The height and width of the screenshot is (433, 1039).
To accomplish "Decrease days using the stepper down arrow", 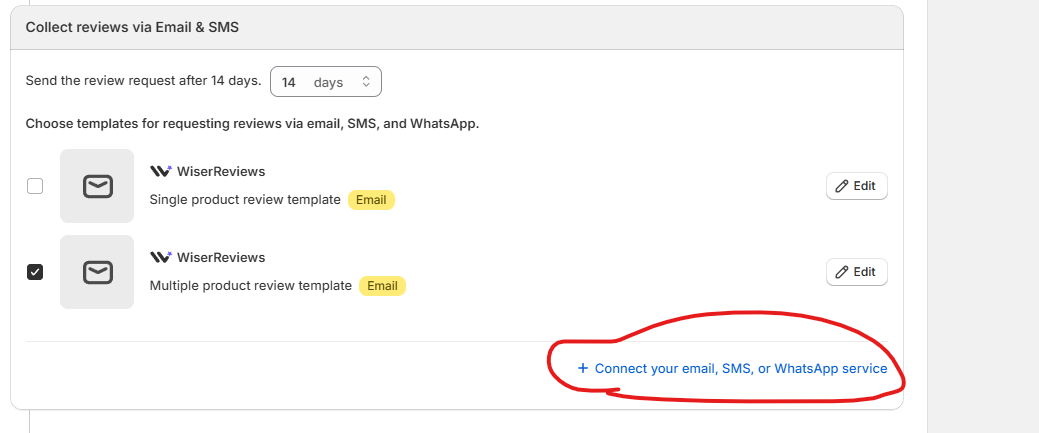I will (365, 87).
